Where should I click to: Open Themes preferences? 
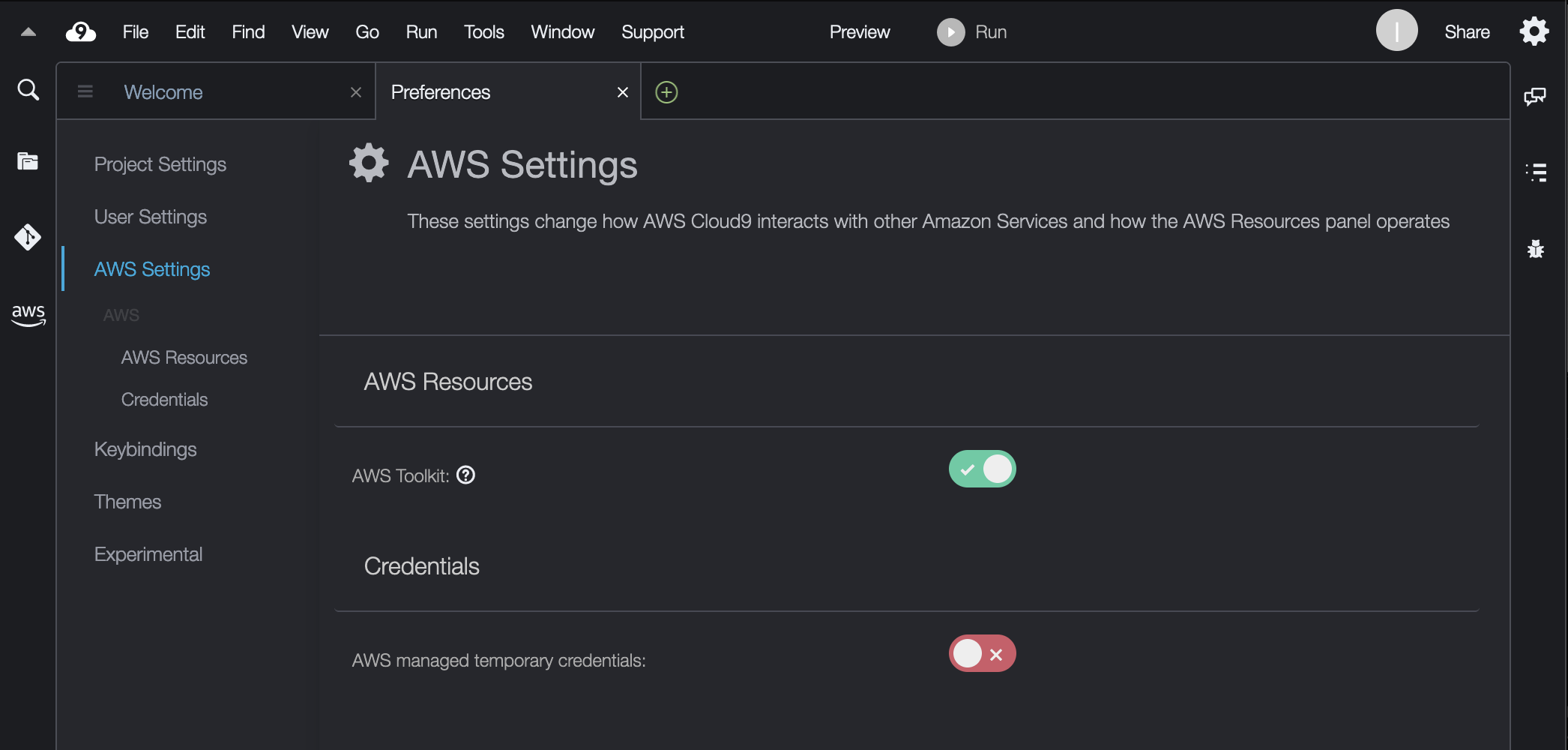coord(127,502)
